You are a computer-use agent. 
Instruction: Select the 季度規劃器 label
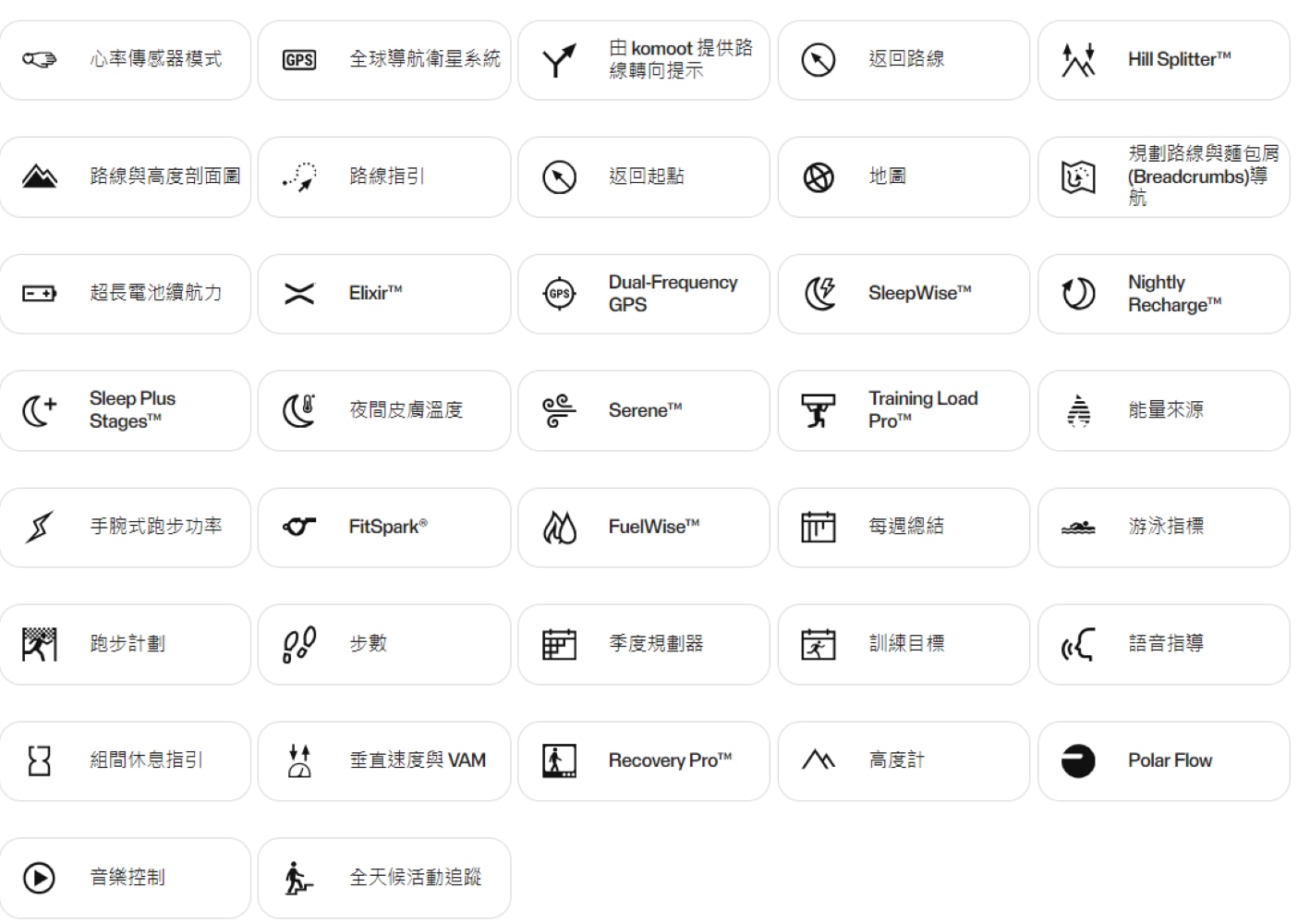tap(656, 643)
